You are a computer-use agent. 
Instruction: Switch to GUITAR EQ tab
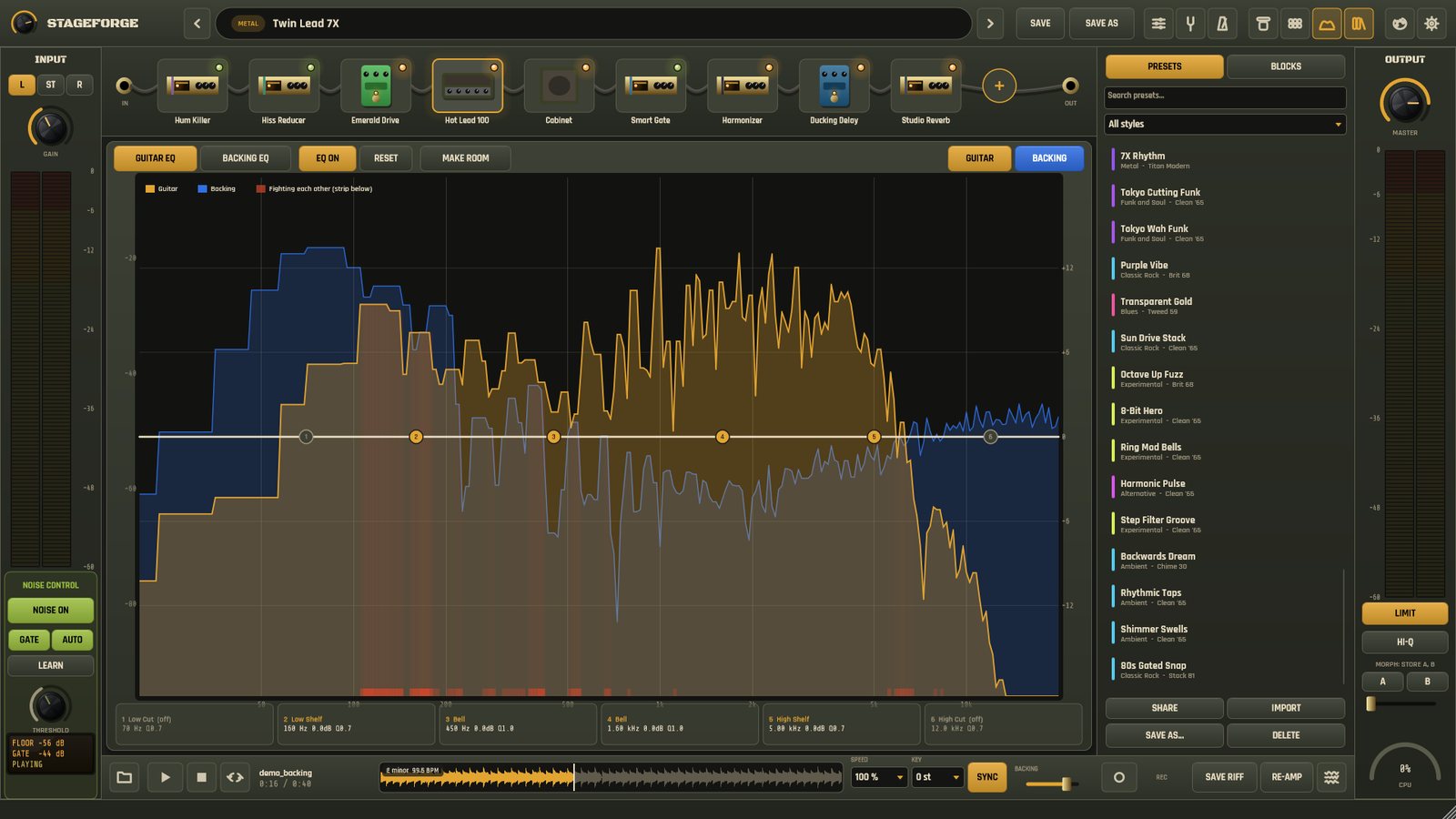155,158
